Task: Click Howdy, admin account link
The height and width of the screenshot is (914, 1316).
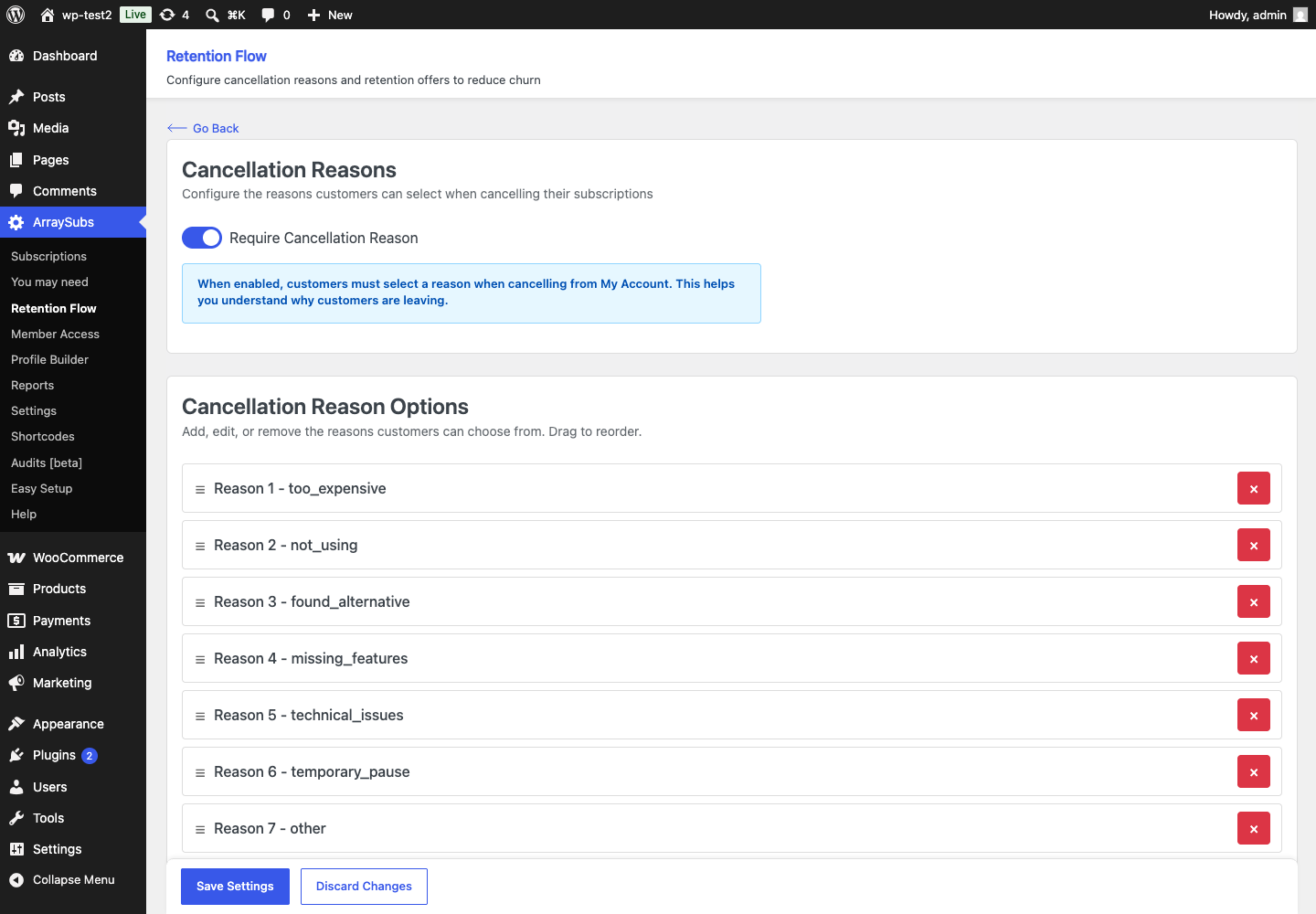Action: (1258, 15)
